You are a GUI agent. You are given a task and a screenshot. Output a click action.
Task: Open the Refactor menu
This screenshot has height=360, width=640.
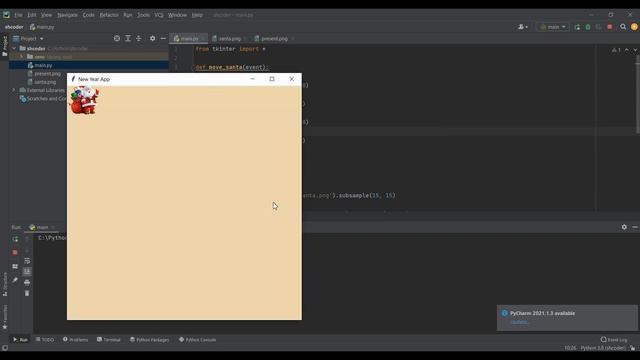click(109, 15)
